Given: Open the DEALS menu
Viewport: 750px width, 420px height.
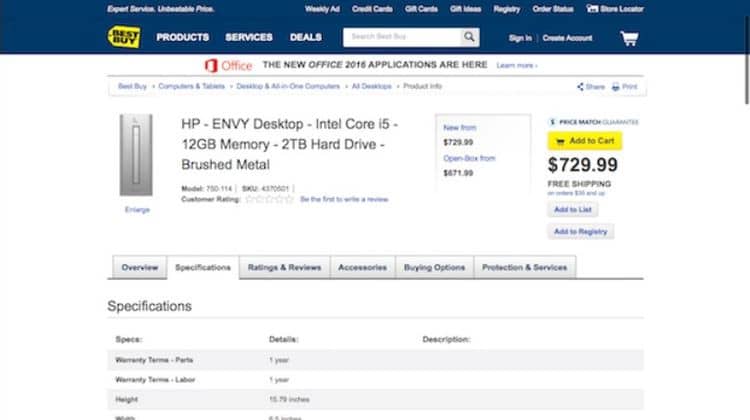Looking at the screenshot, I should [306, 37].
